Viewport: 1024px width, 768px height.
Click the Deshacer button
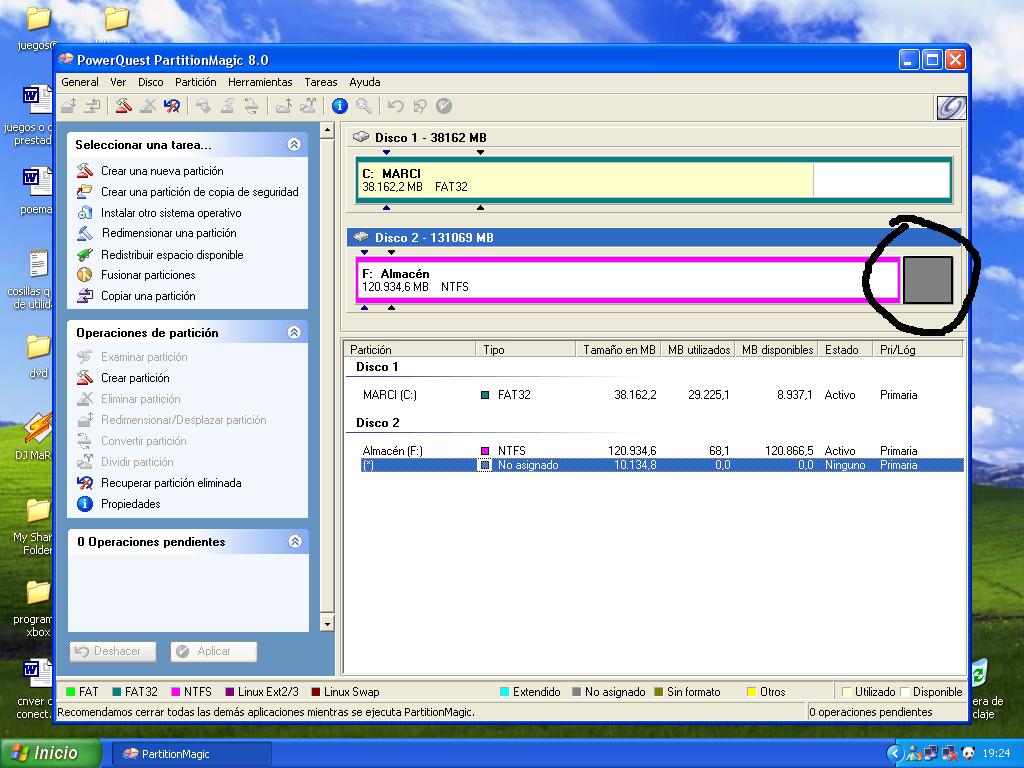(113, 651)
